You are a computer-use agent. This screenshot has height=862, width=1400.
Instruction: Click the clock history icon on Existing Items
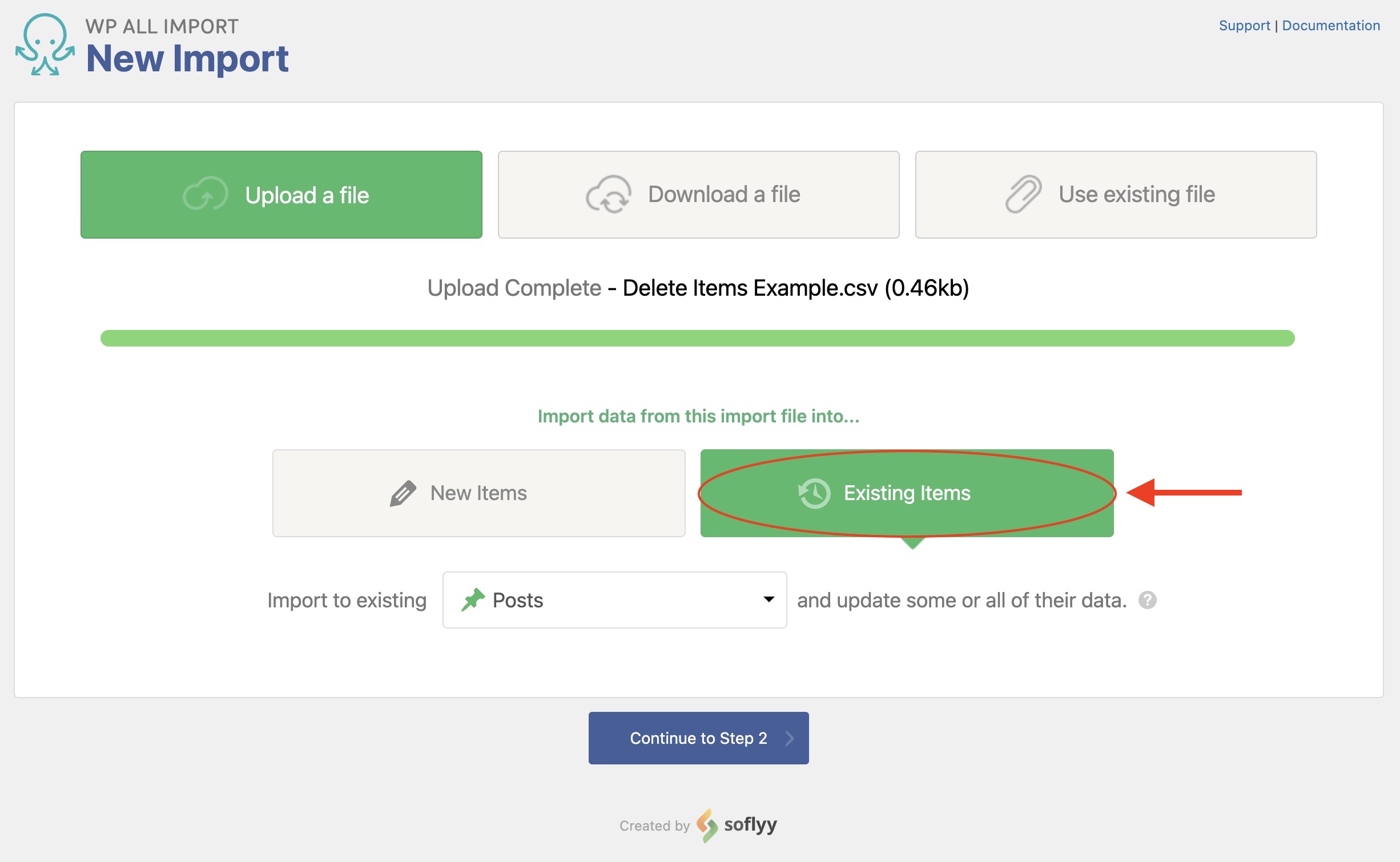pyautogui.click(x=814, y=493)
